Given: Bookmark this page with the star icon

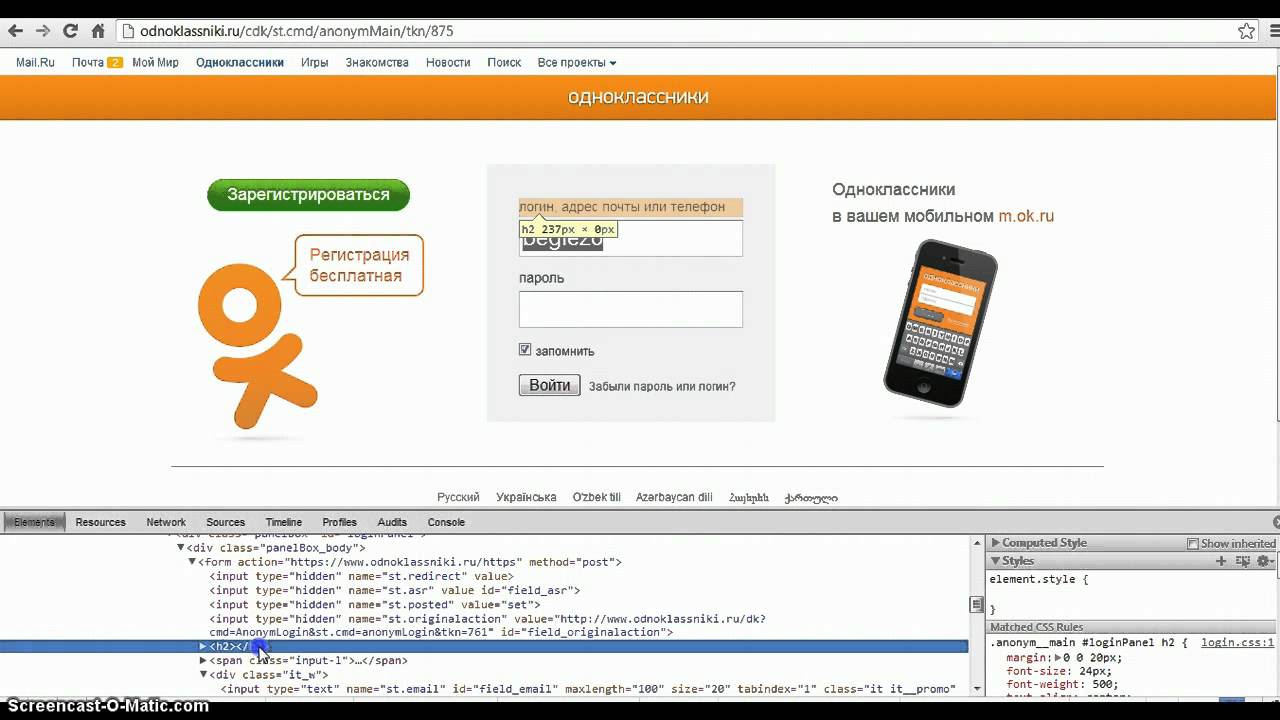Looking at the screenshot, I should [1246, 31].
